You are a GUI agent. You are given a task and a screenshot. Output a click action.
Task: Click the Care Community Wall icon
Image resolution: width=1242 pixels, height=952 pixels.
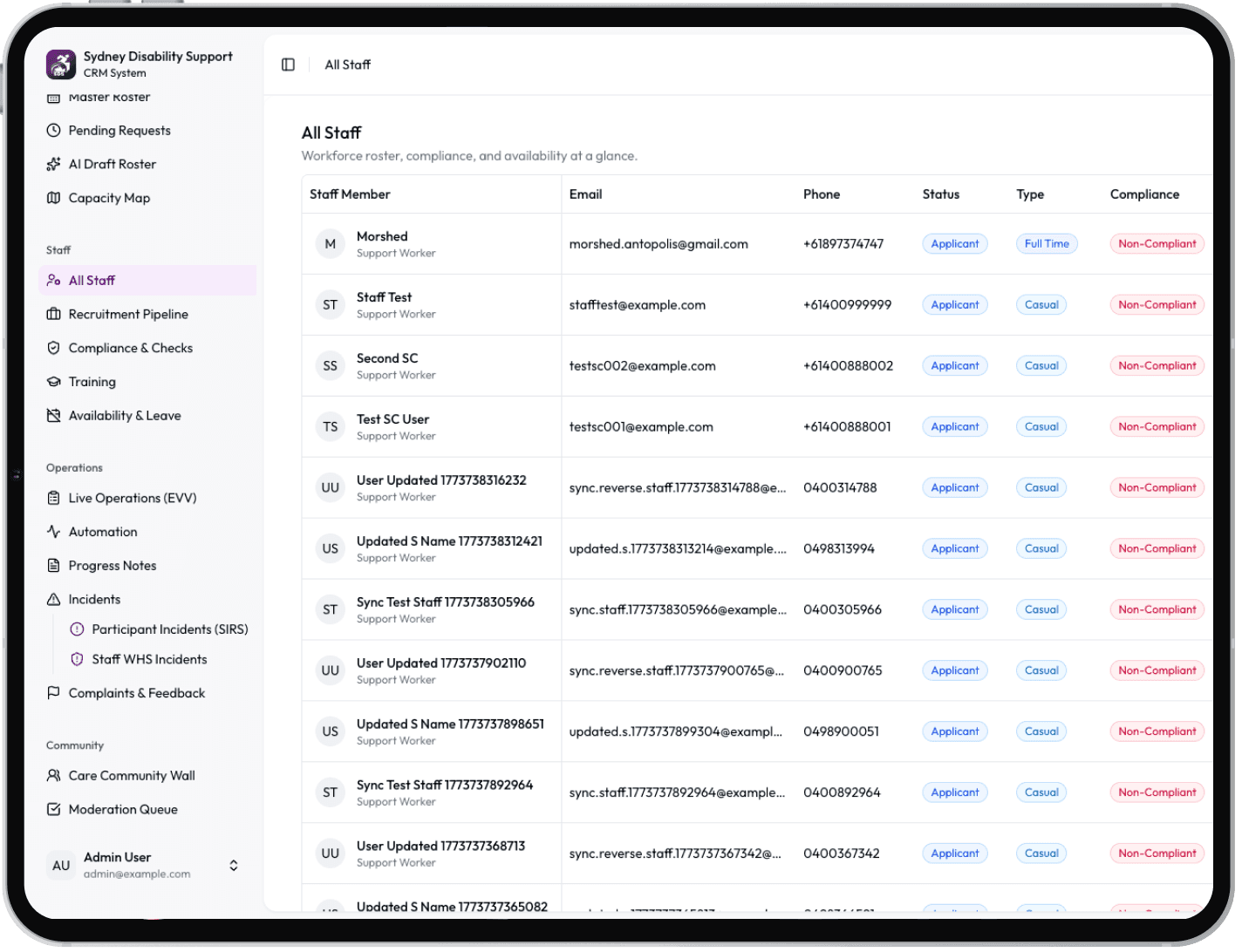pyautogui.click(x=53, y=776)
